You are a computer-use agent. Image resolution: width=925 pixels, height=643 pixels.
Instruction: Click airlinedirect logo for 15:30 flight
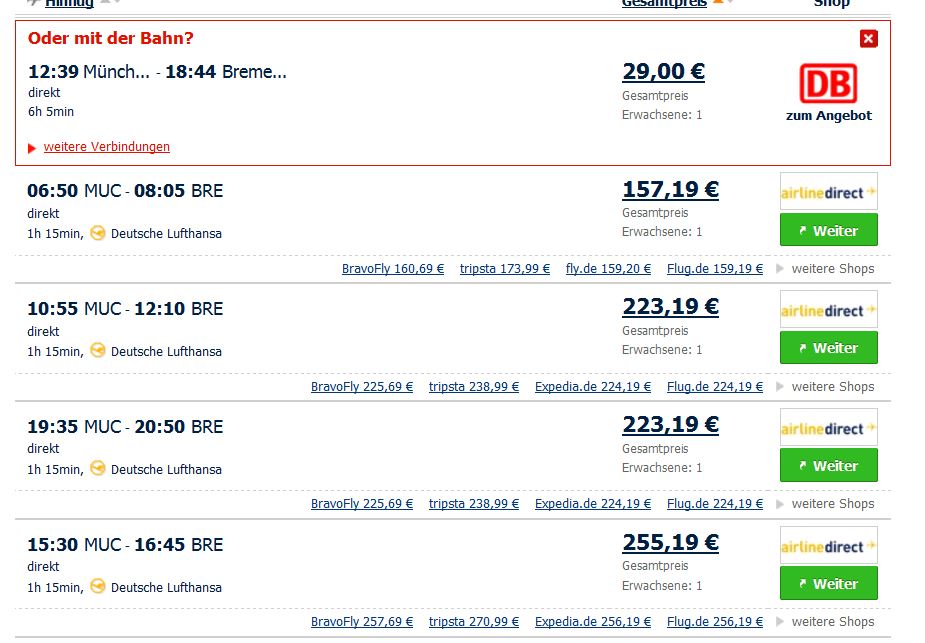click(x=828, y=546)
